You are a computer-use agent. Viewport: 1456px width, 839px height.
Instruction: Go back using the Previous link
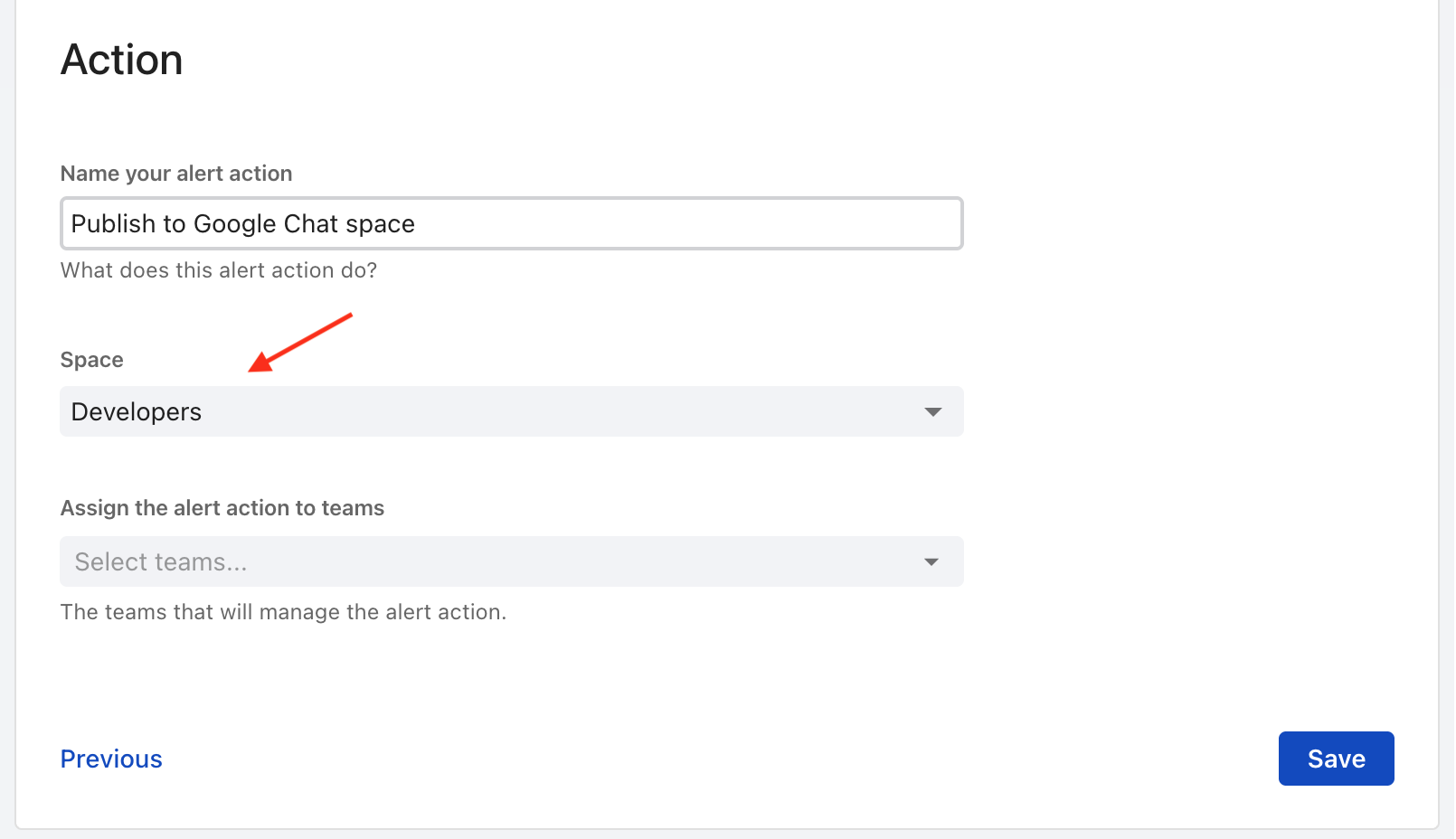111,759
